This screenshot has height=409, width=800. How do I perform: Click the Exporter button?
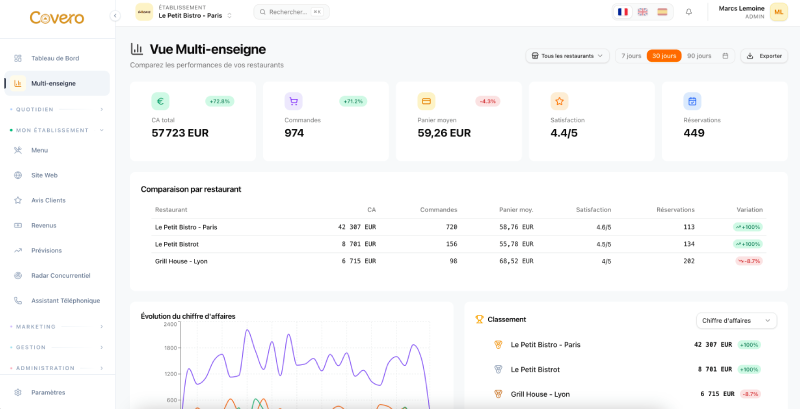pyautogui.click(x=764, y=56)
